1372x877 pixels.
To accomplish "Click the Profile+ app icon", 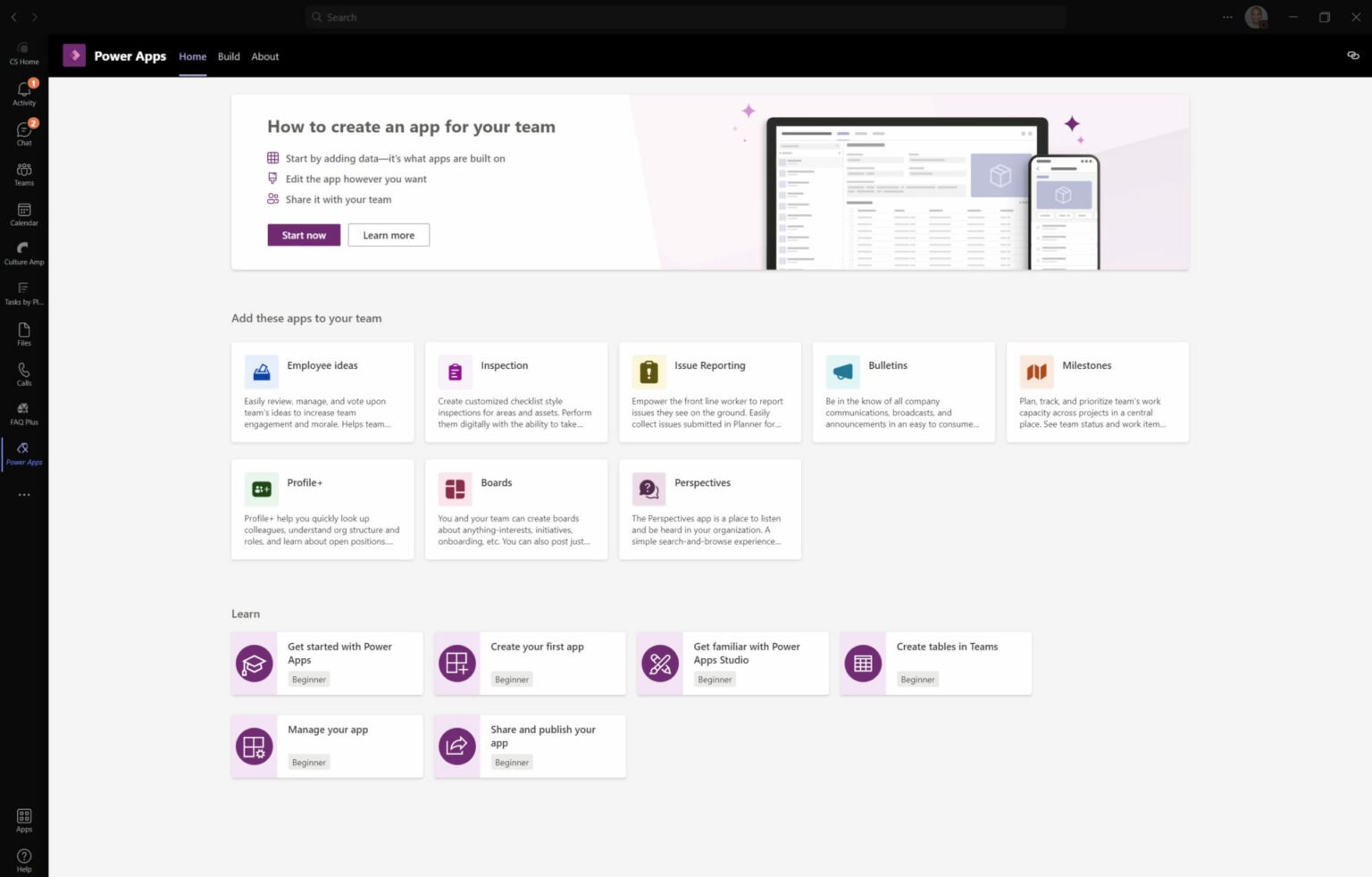I will pyautogui.click(x=262, y=489).
